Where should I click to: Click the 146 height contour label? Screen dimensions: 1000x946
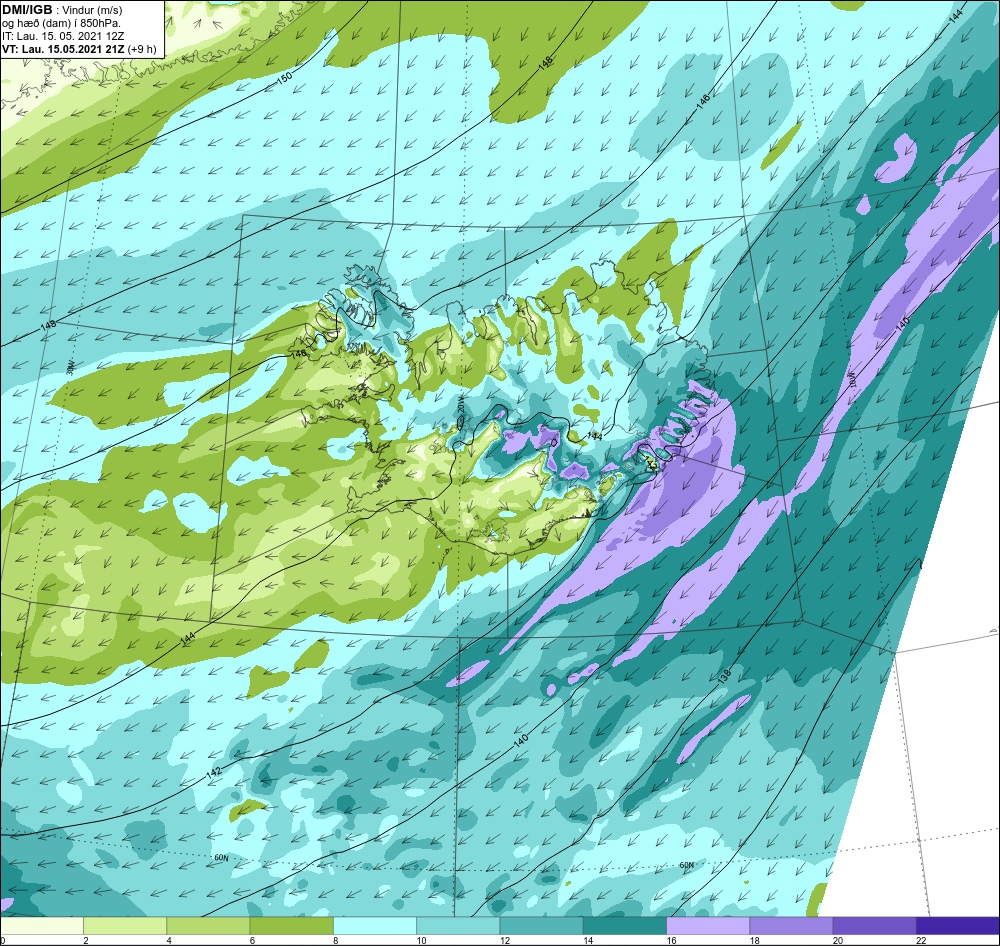(x=702, y=101)
